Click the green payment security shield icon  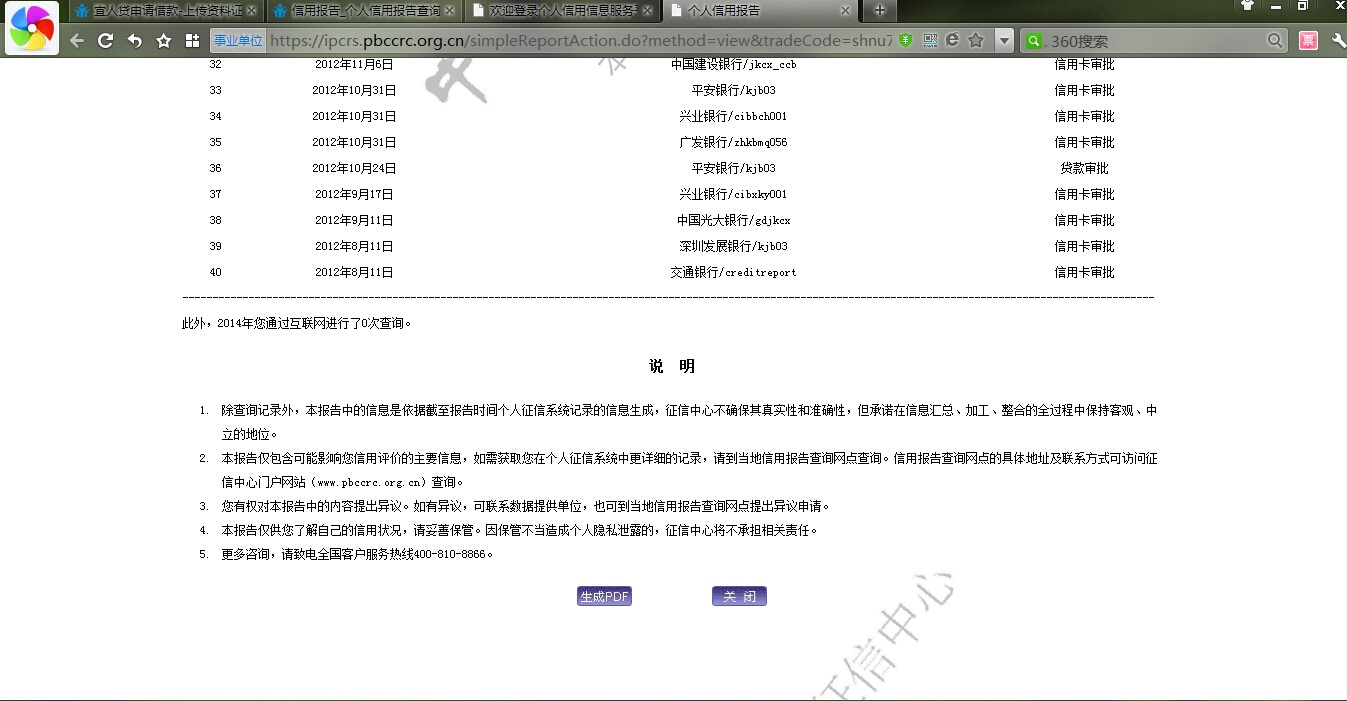[905, 41]
